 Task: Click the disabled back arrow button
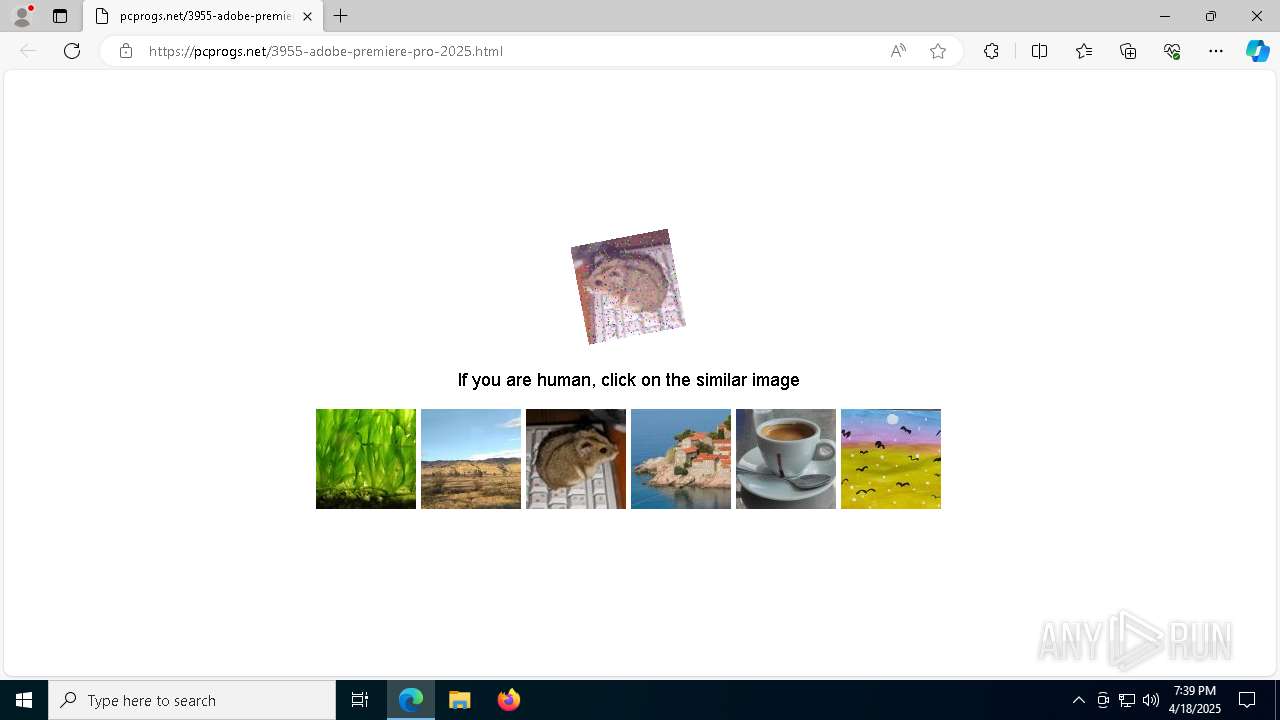[x=28, y=51]
